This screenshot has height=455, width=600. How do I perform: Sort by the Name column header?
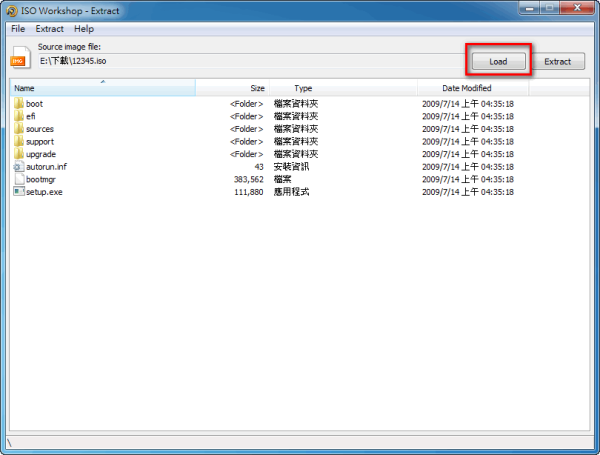click(x=103, y=88)
